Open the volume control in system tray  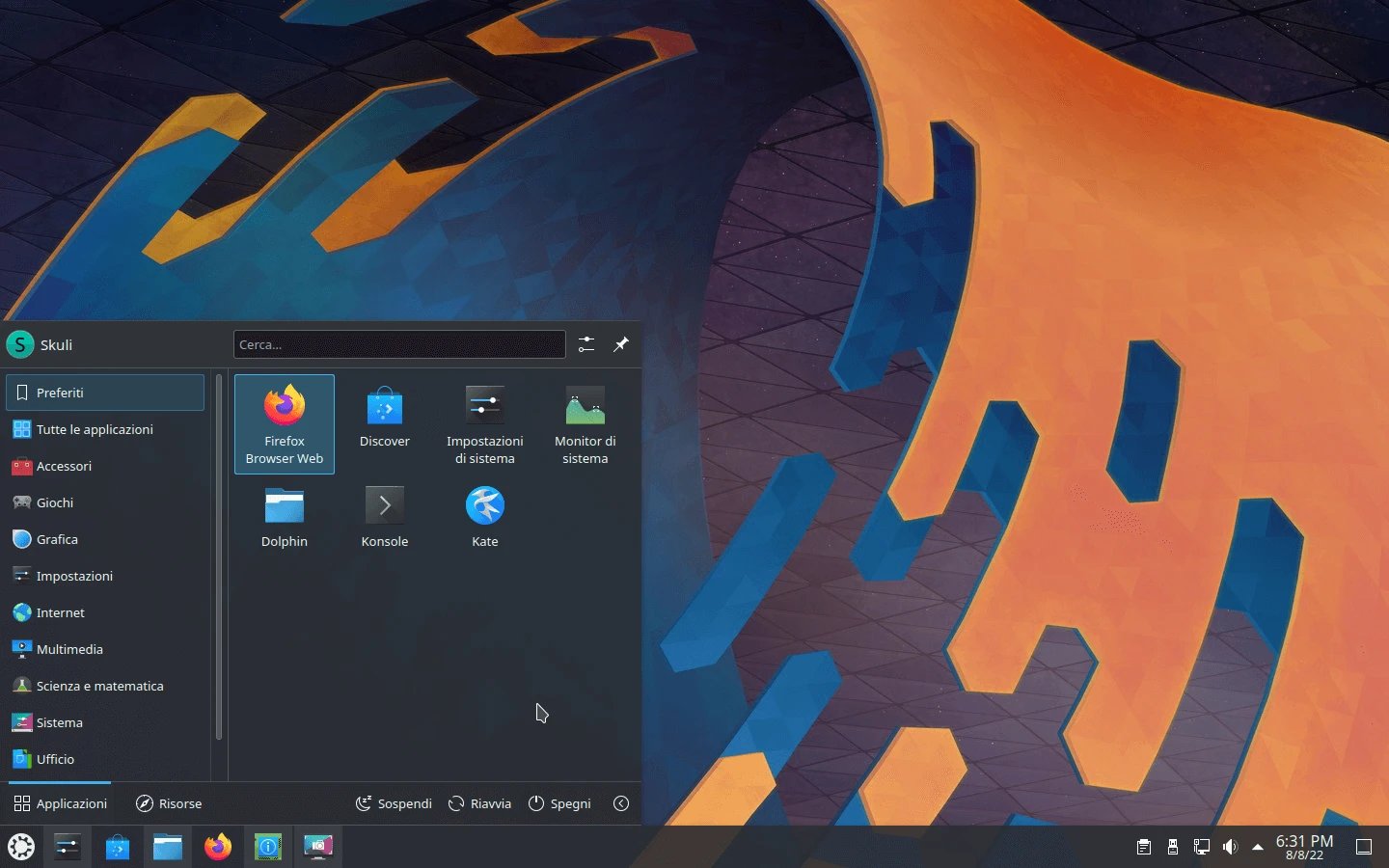click(1230, 846)
